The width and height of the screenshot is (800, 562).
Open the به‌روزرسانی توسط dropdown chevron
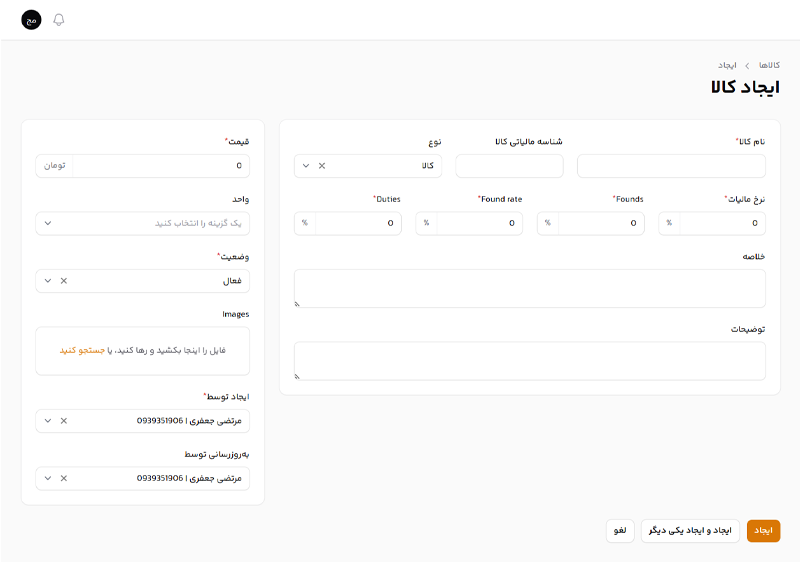click(47, 478)
